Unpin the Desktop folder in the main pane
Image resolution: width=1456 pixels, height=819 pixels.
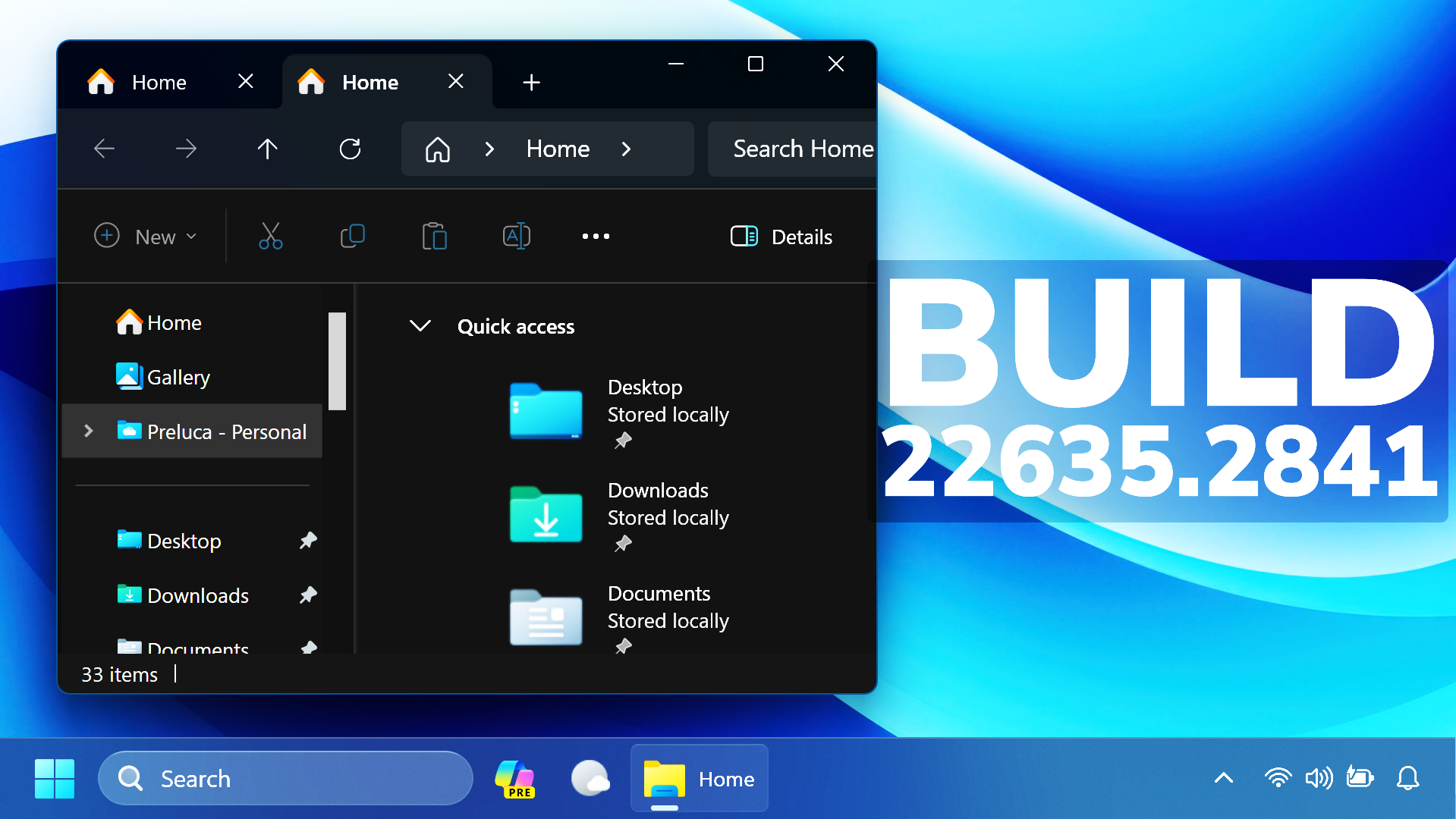(624, 441)
